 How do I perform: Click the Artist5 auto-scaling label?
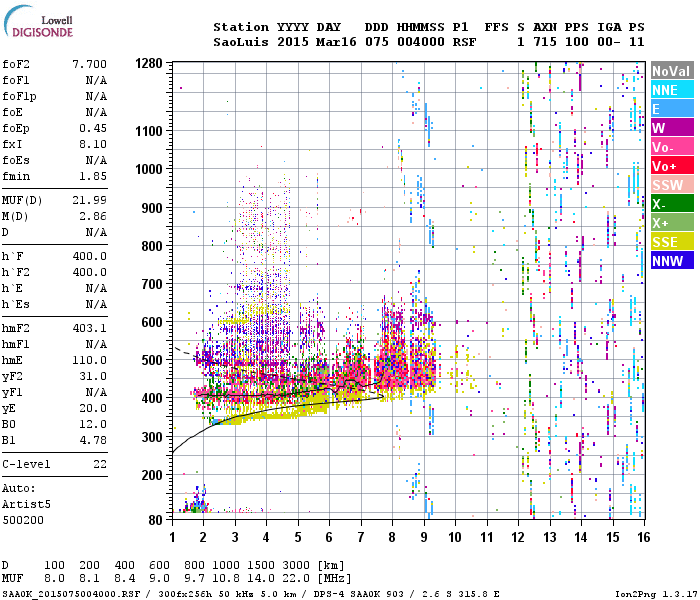26,504
